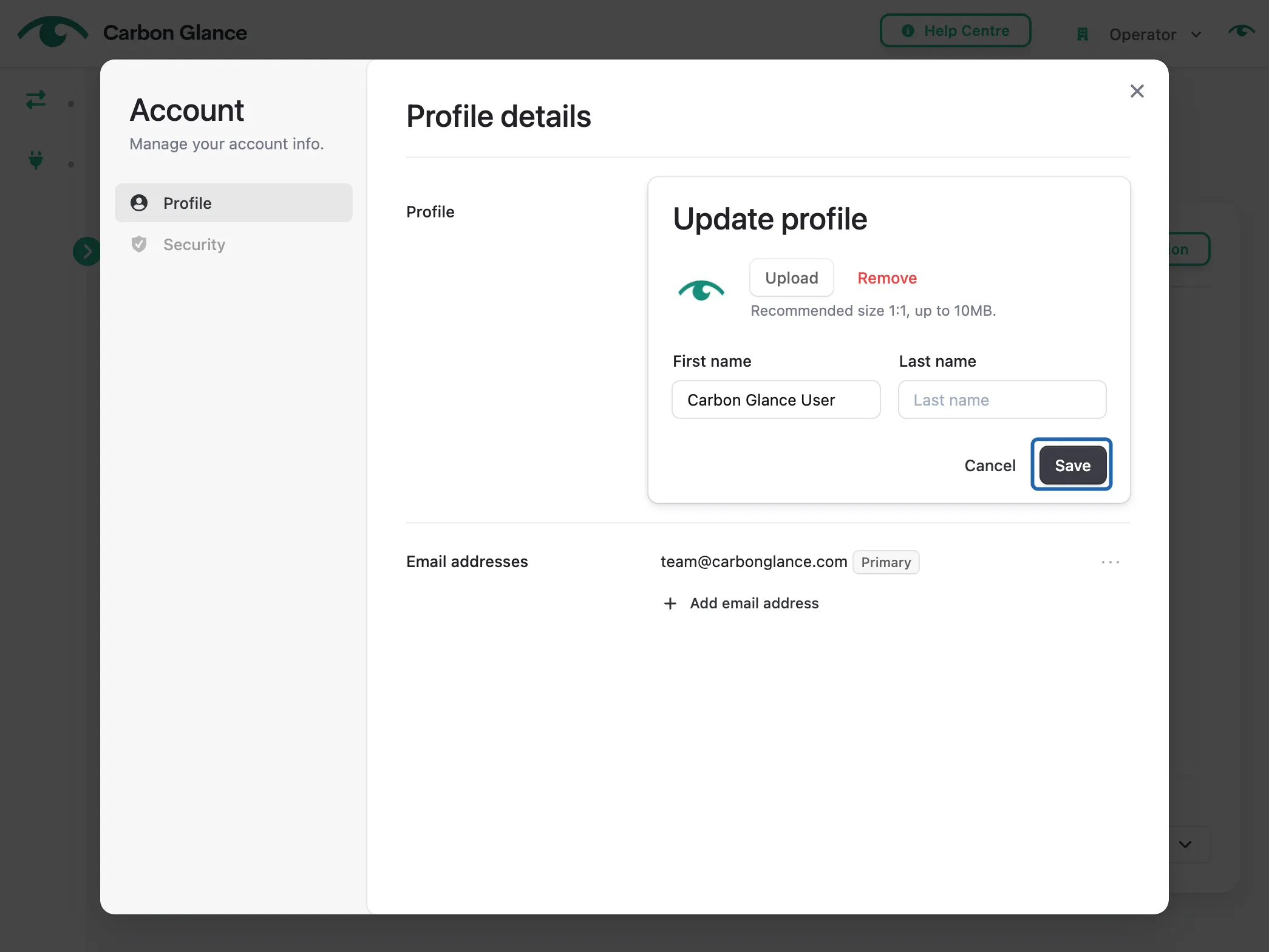This screenshot has height=952, width=1269.
Task: Close the Account dialog with the X
Action: 1137,91
